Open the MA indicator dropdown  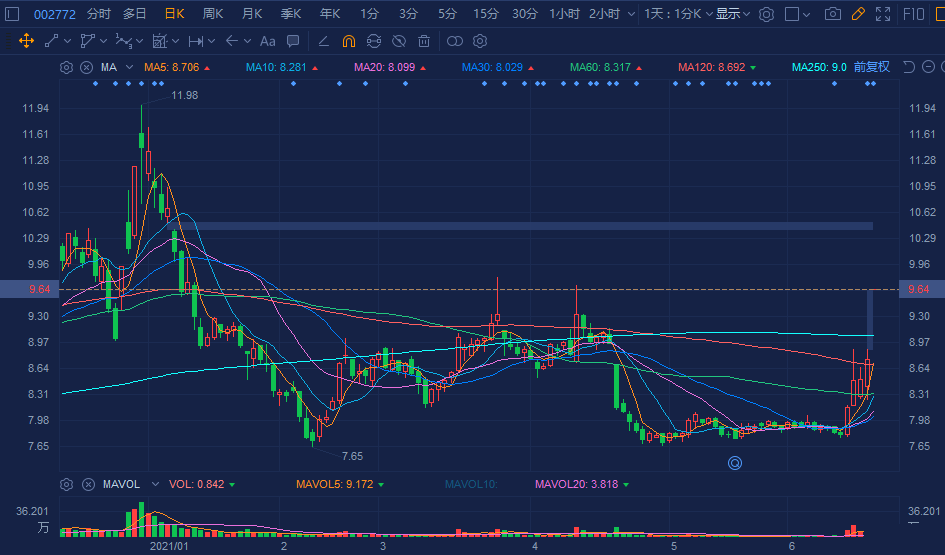(x=113, y=67)
